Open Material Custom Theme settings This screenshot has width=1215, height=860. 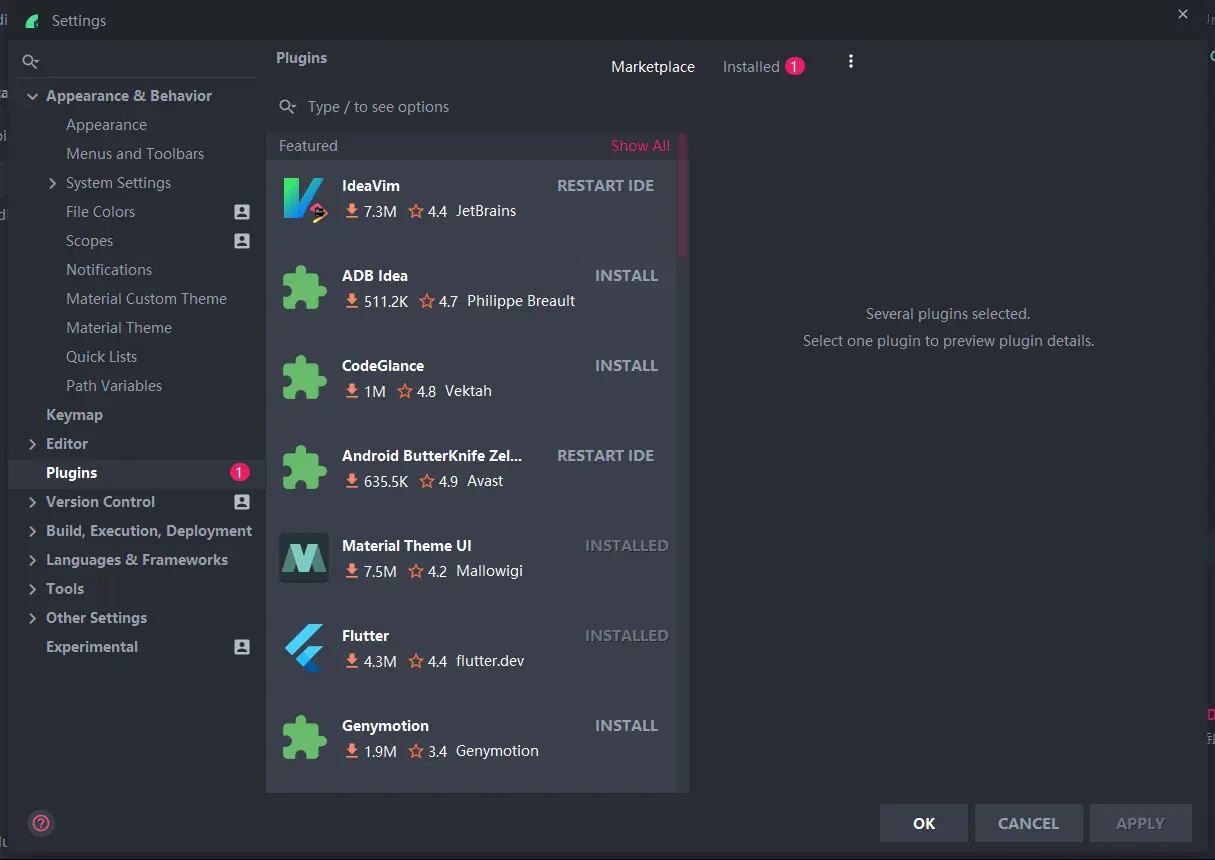(146, 299)
